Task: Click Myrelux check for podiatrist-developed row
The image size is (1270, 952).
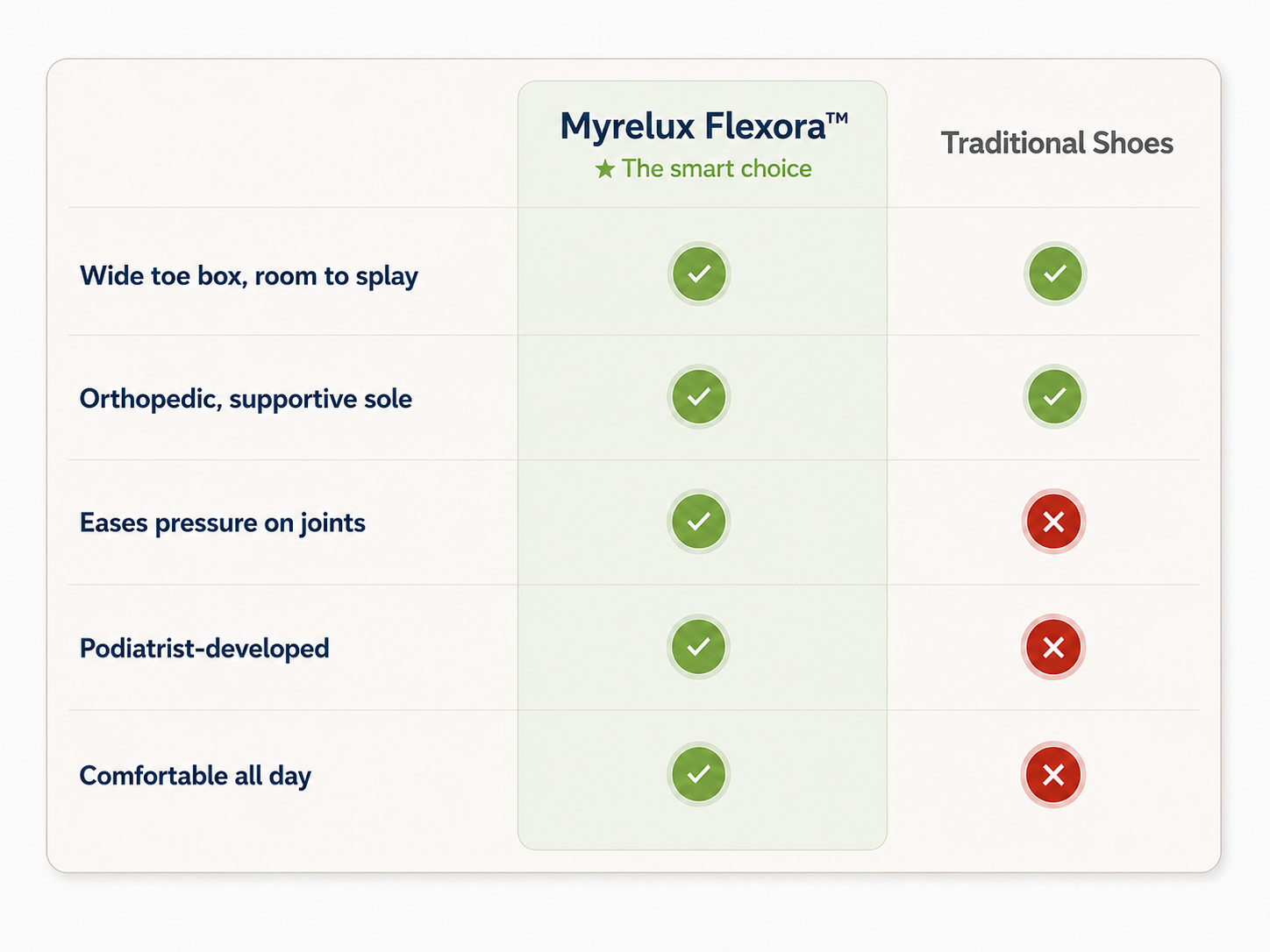Action: (699, 646)
